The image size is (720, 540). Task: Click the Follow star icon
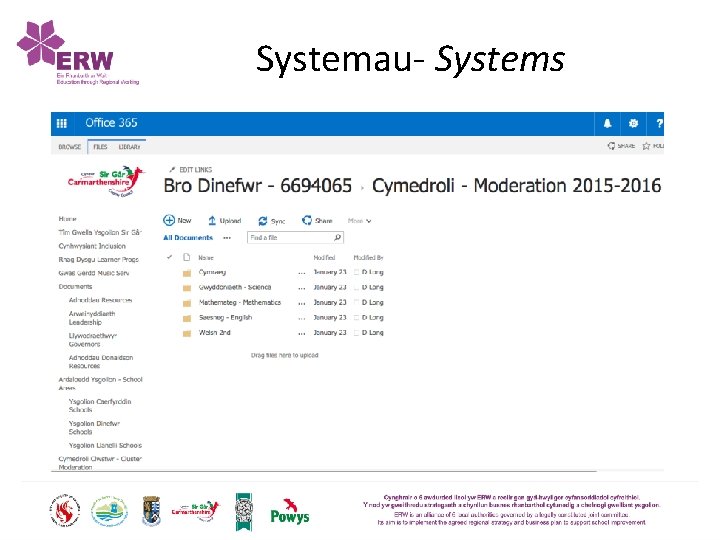point(646,146)
